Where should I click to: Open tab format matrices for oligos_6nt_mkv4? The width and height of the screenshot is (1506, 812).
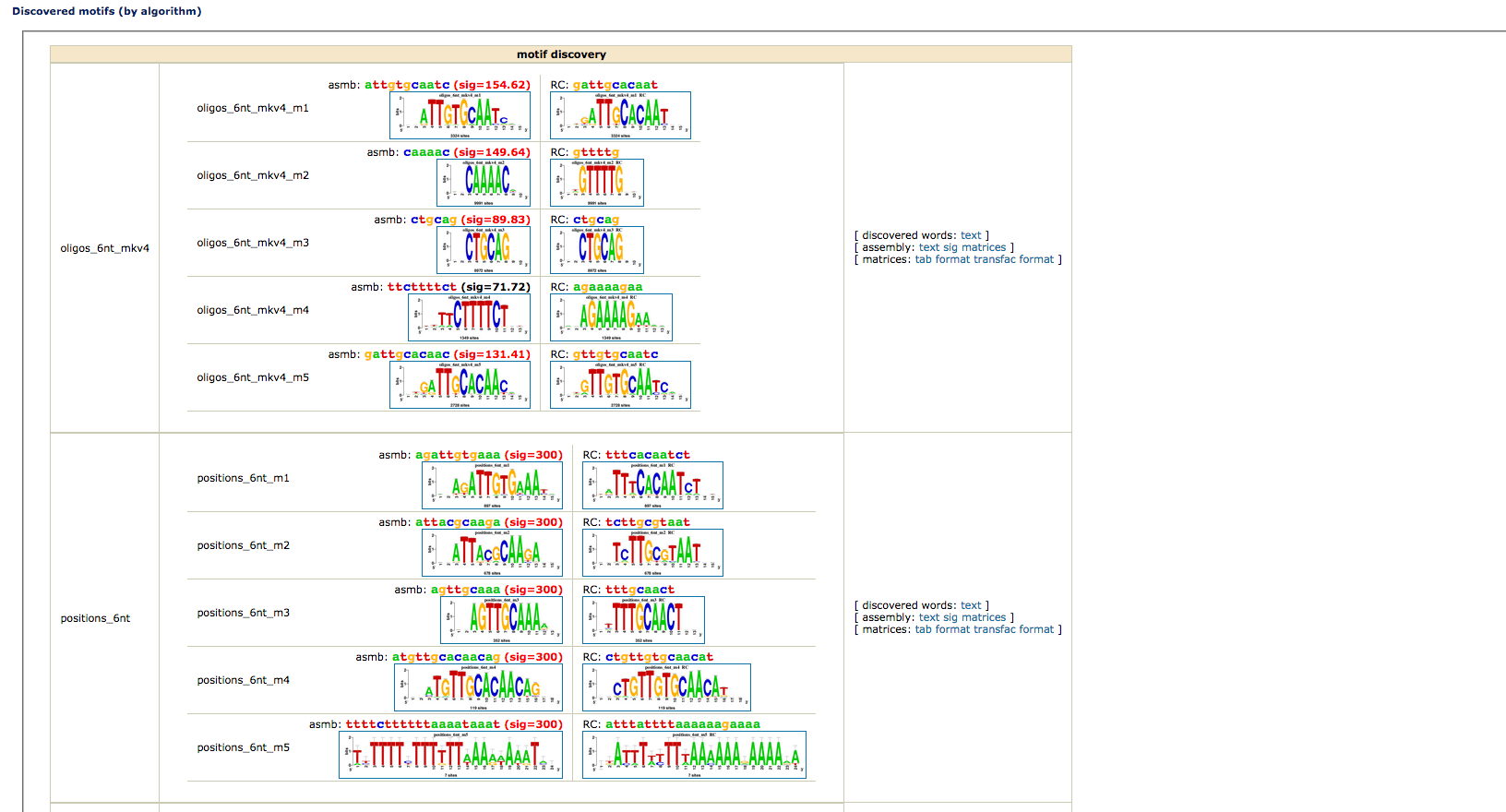coord(942,259)
